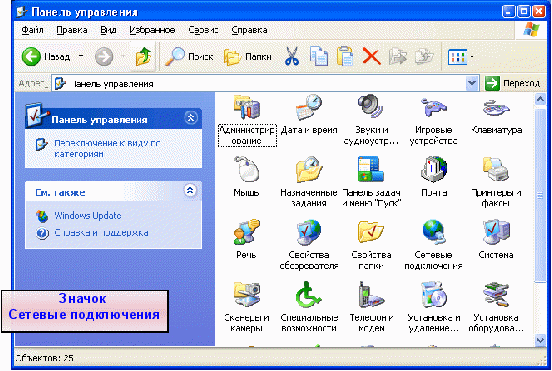Click in the address bar field
This screenshot has width=552, height=371.
264,84
